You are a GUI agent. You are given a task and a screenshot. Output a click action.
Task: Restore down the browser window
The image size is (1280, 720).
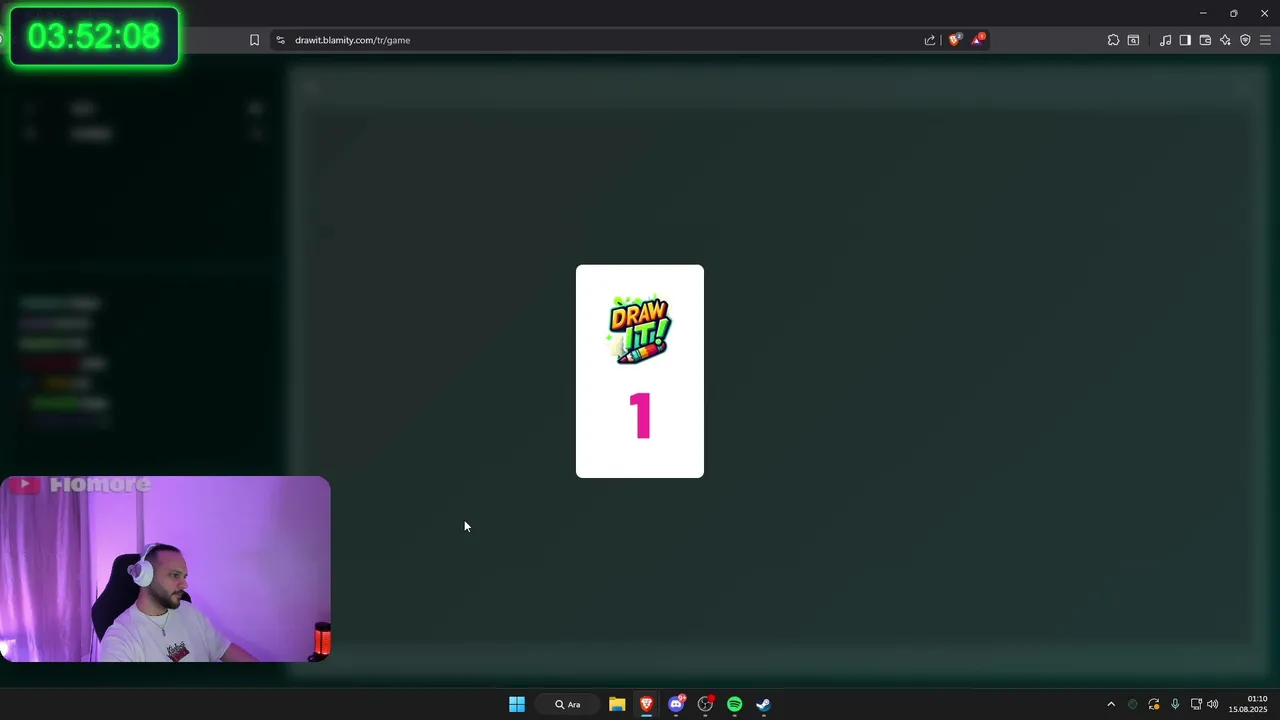pos(1233,13)
